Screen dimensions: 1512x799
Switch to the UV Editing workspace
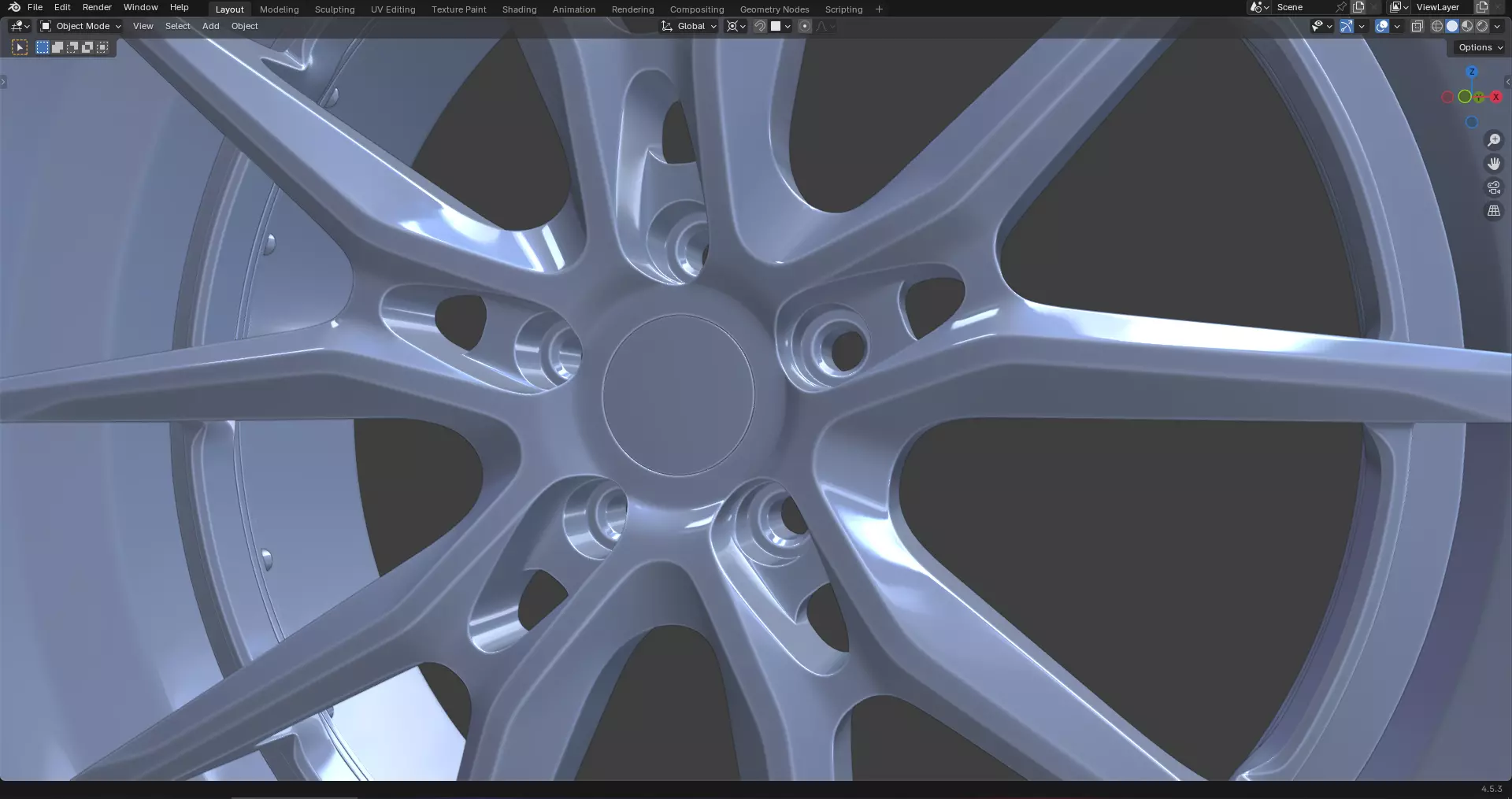(x=393, y=9)
